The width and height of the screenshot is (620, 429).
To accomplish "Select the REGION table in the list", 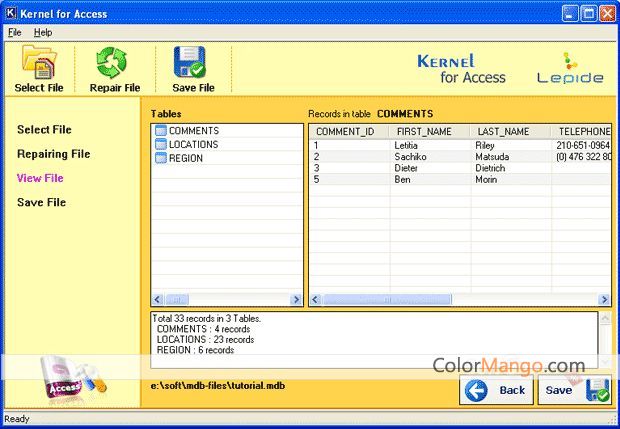I will [185, 158].
